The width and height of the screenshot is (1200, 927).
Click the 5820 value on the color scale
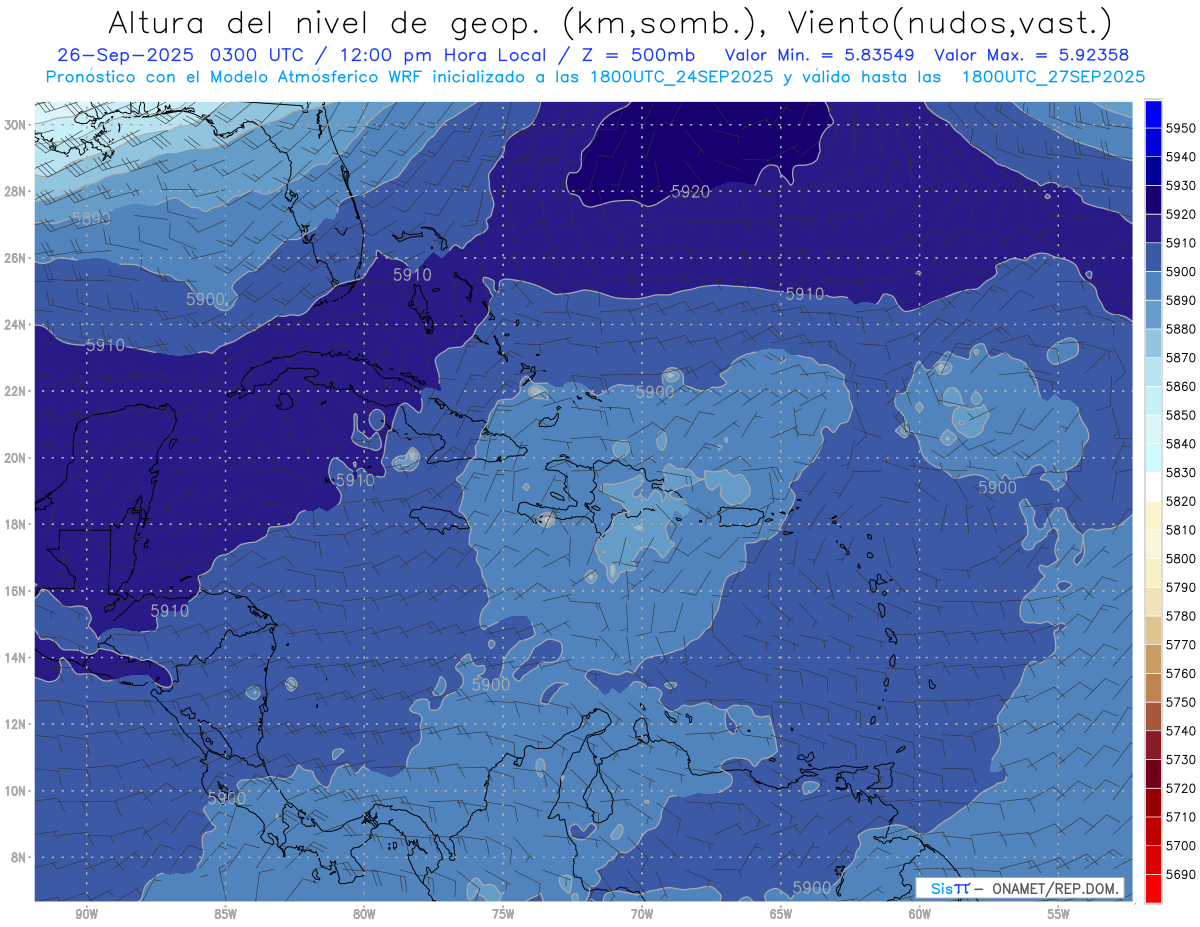(1180, 501)
